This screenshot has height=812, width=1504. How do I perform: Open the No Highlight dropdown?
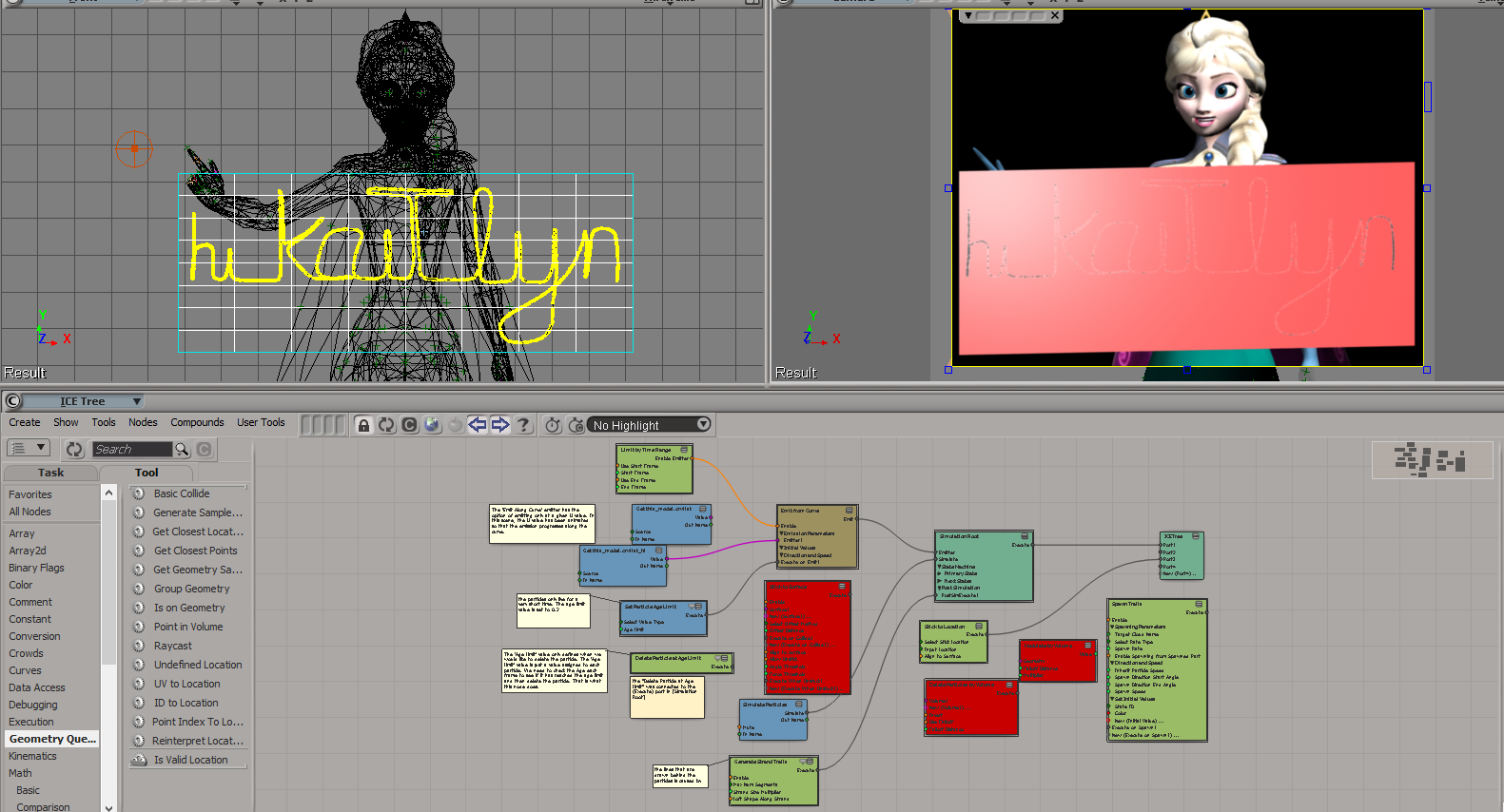650,425
